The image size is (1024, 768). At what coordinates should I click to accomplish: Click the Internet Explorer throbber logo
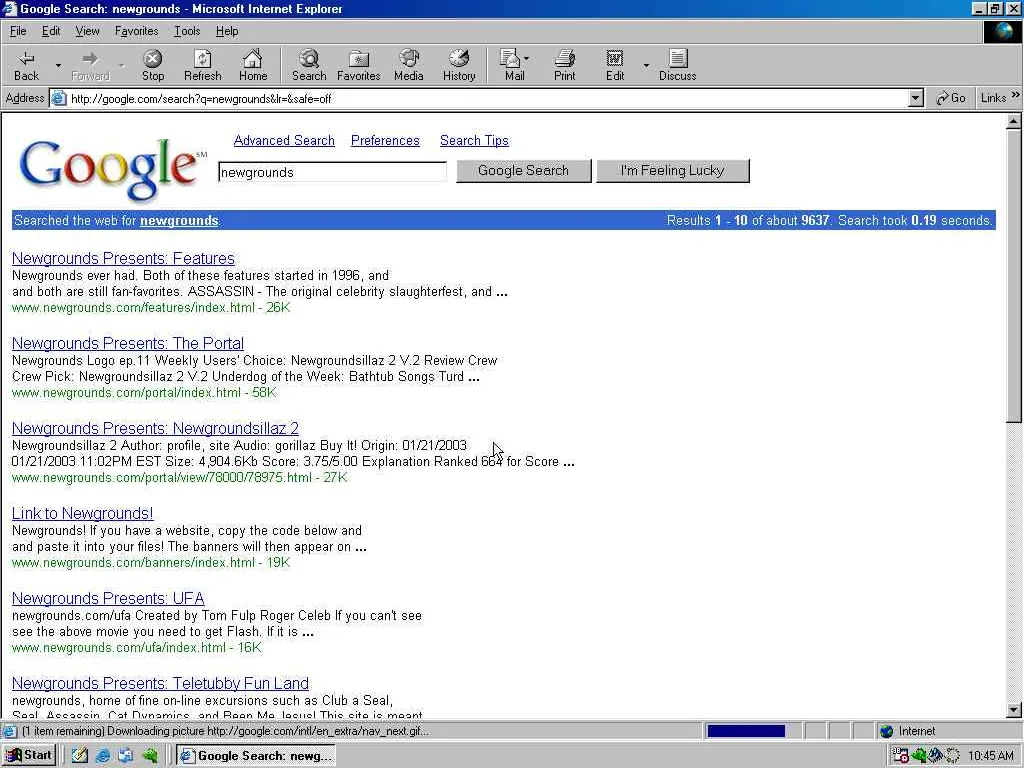tap(1002, 31)
